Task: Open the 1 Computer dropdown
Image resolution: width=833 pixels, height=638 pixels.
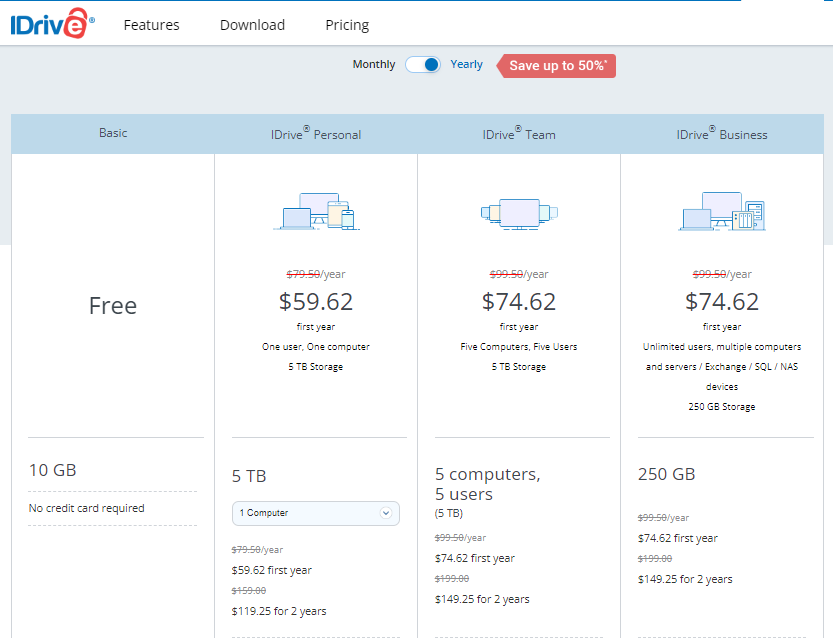Action: (x=316, y=513)
